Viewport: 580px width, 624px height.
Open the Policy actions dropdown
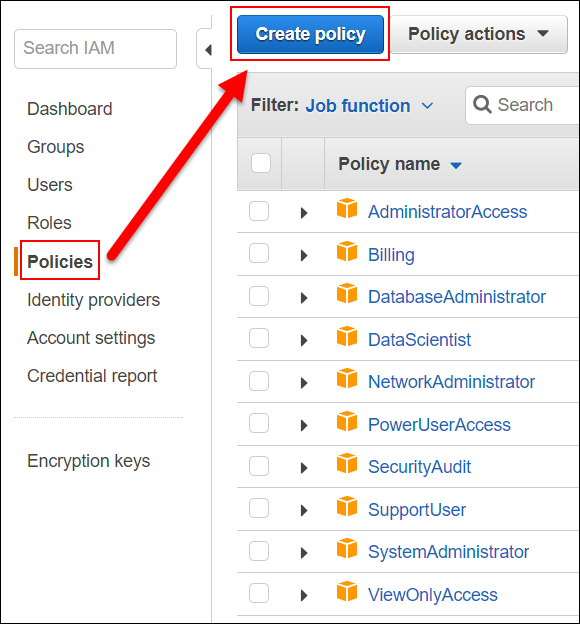pos(479,34)
